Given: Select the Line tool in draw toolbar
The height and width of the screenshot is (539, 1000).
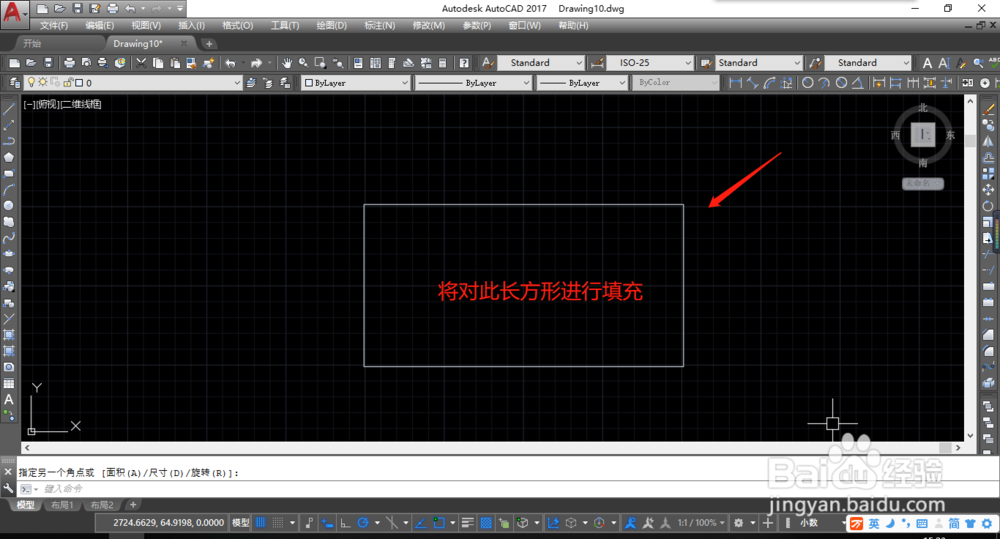Looking at the screenshot, I should coord(9,109).
